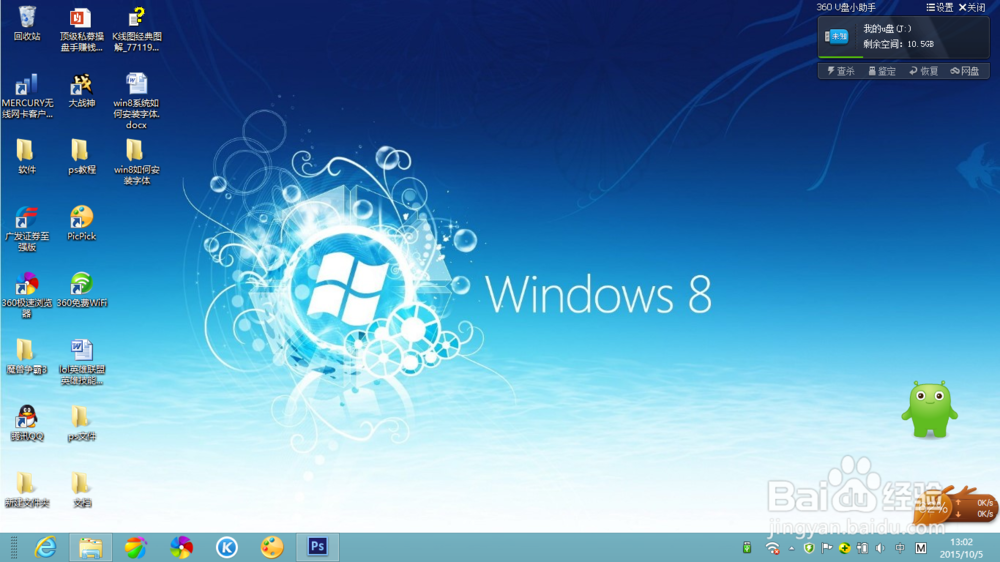Click the 鉴定 button in U盘小助手
The height and width of the screenshot is (562, 1000).
click(882, 71)
